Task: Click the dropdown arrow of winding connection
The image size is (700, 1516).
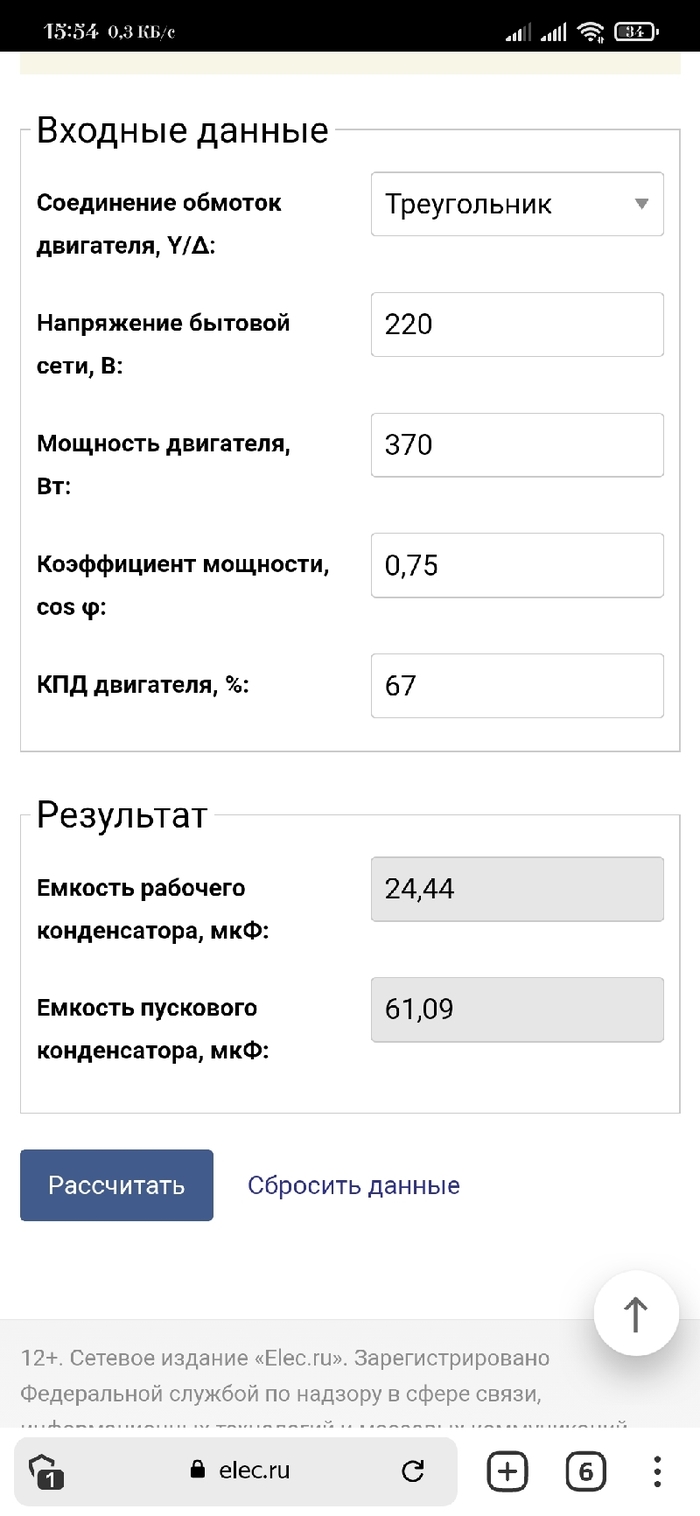Action: point(642,204)
